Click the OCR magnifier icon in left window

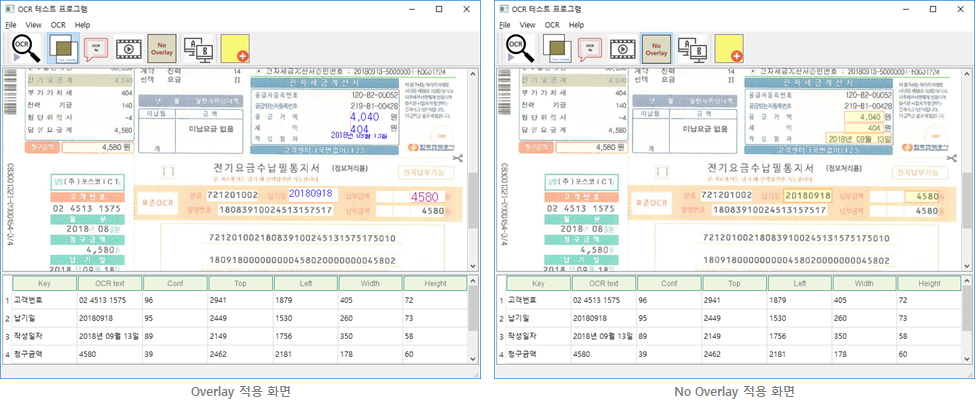click(25, 47)
